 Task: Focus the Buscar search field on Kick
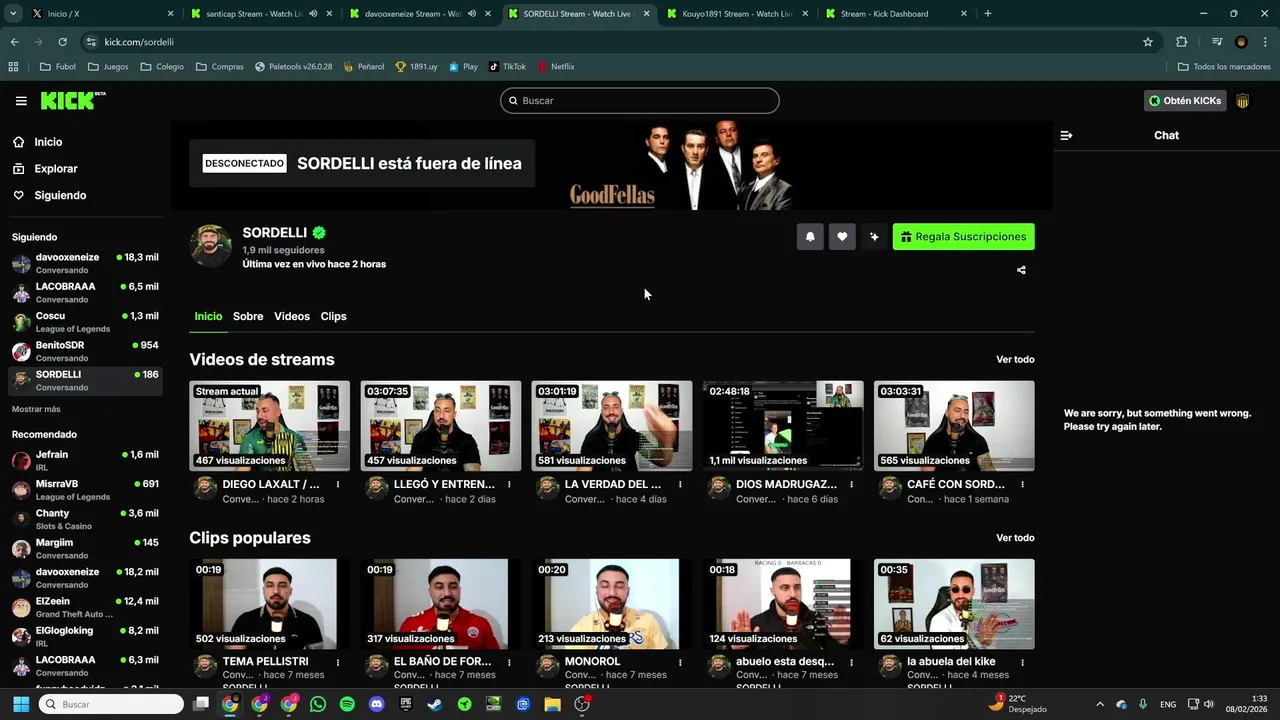(x=640, y=101)
